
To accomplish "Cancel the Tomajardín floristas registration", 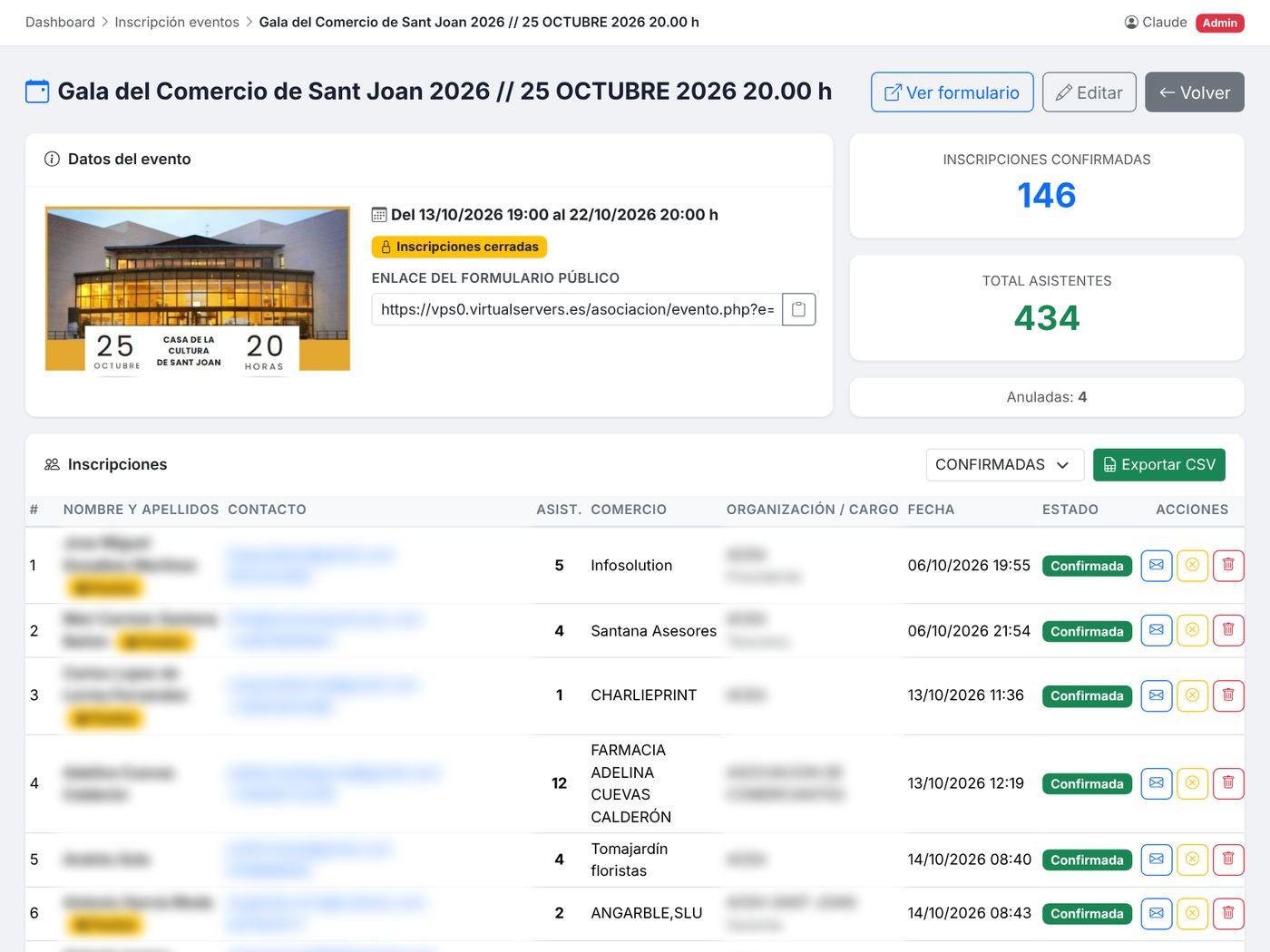I will pos(1192,860).
